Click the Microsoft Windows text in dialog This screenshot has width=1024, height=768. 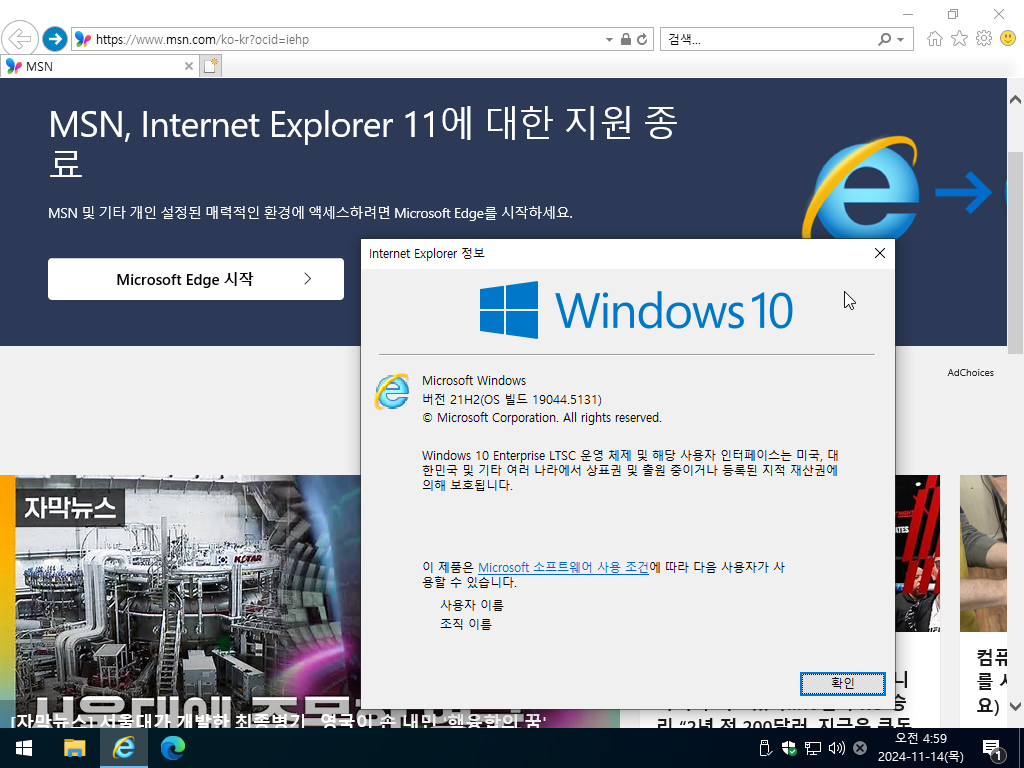(474, 380)
